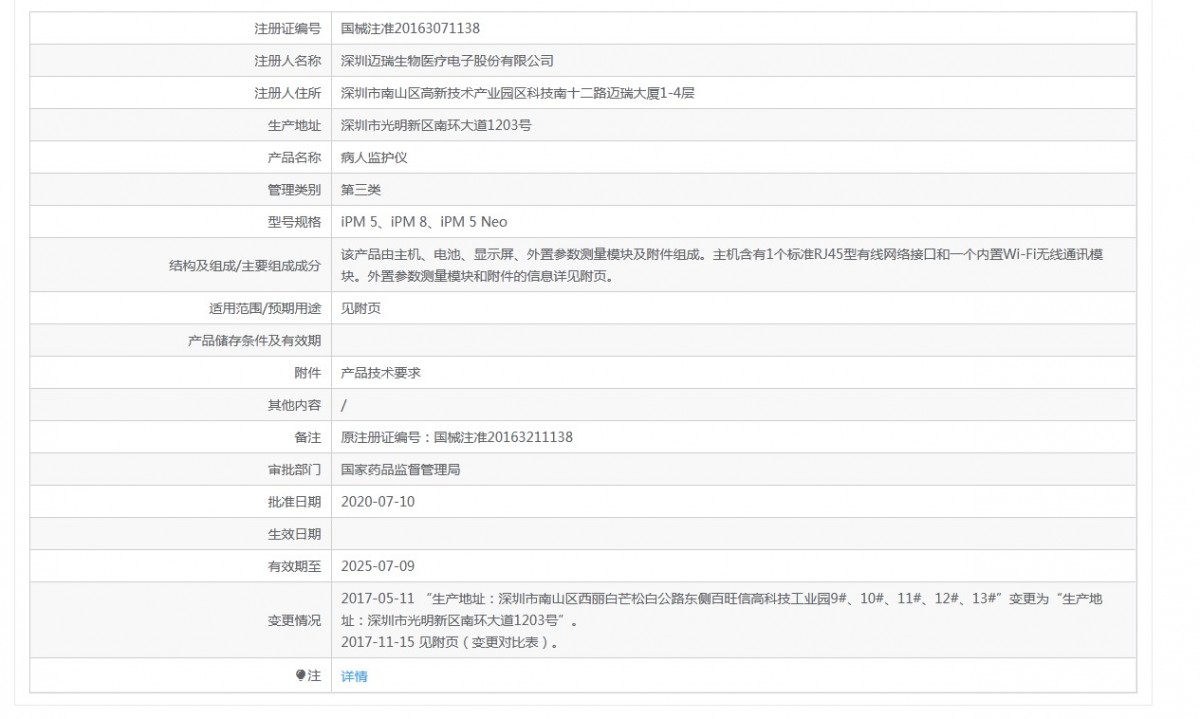Select product name 病人监护仪
This screenshot has height=719, width=1200.
click(374, 157)
